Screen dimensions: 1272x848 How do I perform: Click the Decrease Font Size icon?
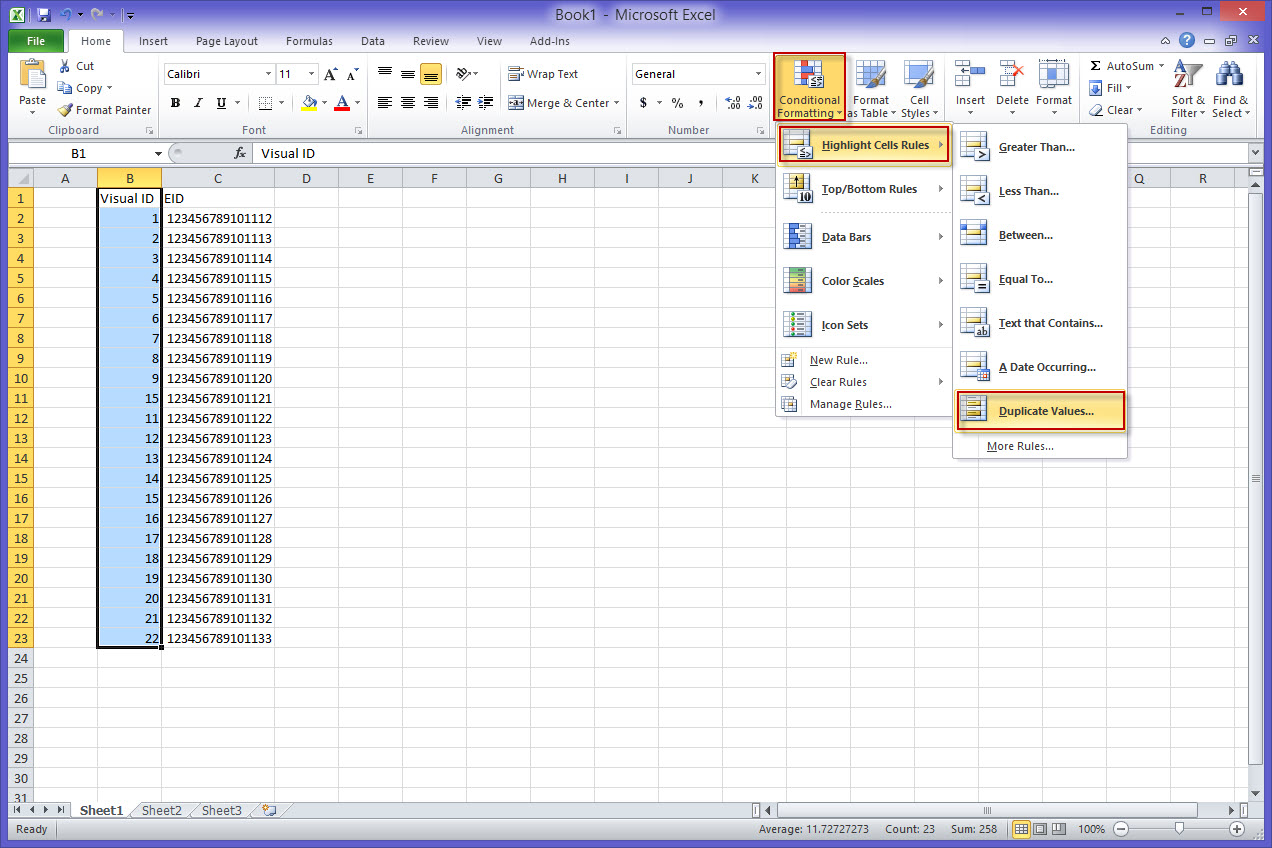[351, 74]
